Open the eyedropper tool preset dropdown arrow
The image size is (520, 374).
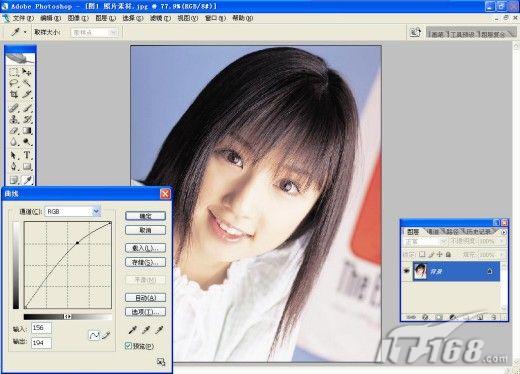pos(25,32)
